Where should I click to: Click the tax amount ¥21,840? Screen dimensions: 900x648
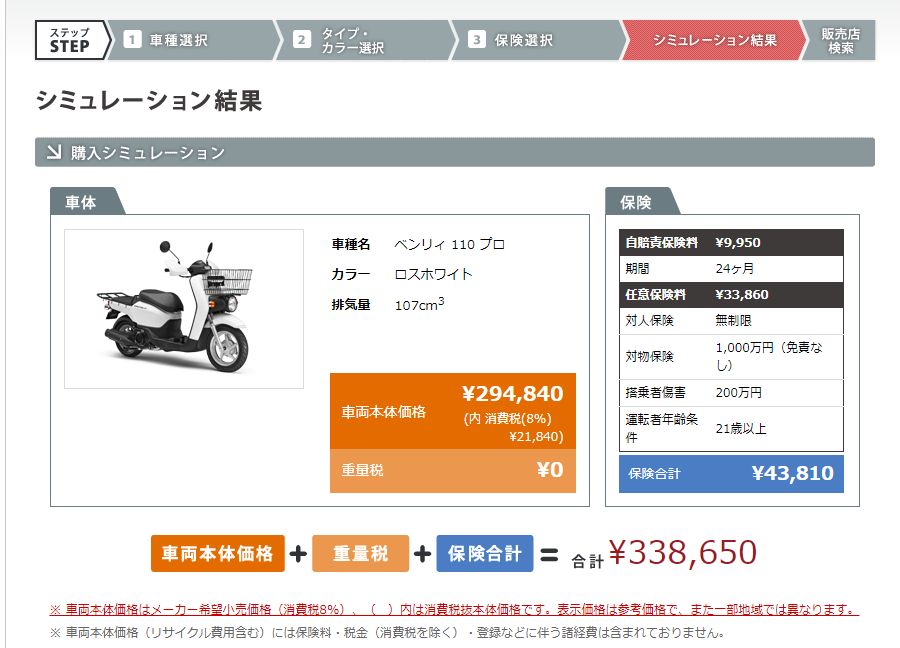tap(536, 437)
